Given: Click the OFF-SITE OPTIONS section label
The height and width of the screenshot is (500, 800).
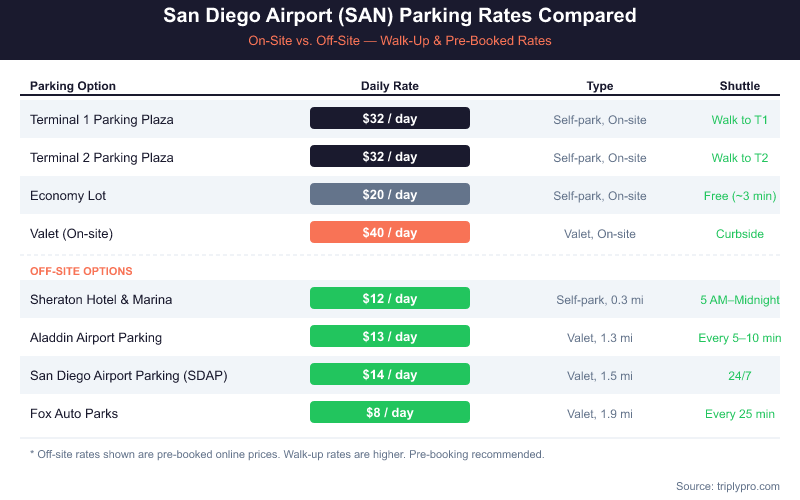Looking at the screenshot, I should click(81, 271).
